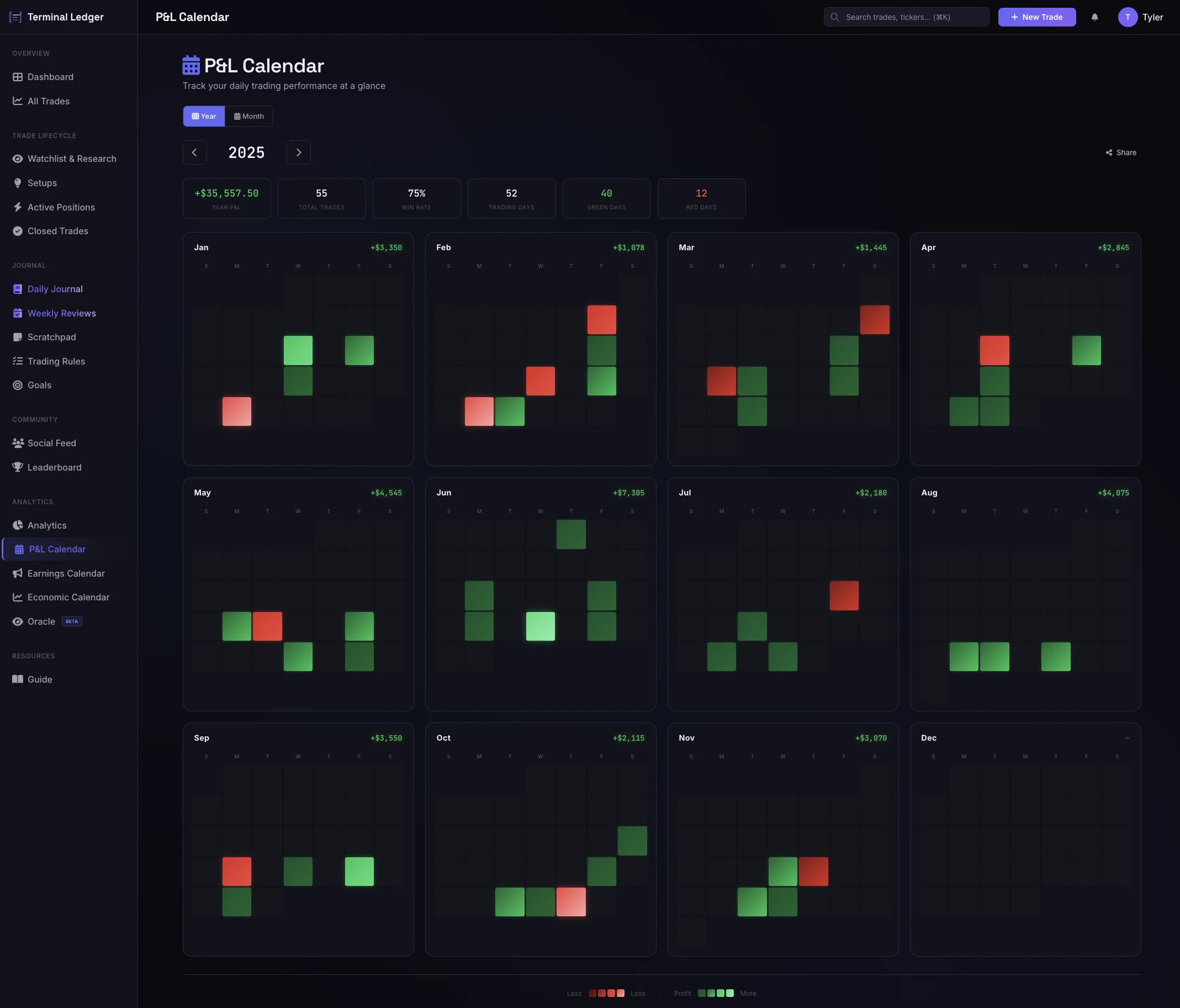Screen dimensions: 1180x1008
Task: Open the Daily Journal page
Action: 55,289
